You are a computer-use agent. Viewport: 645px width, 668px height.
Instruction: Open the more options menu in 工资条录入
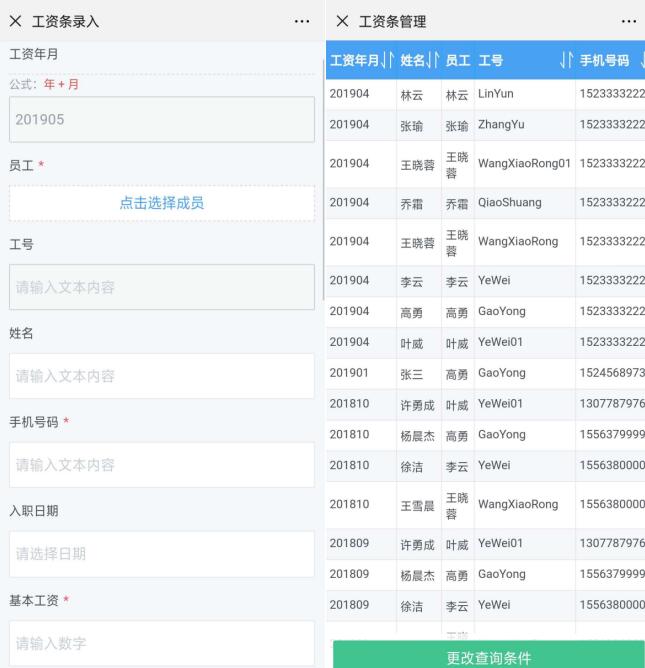coord(302,21)
